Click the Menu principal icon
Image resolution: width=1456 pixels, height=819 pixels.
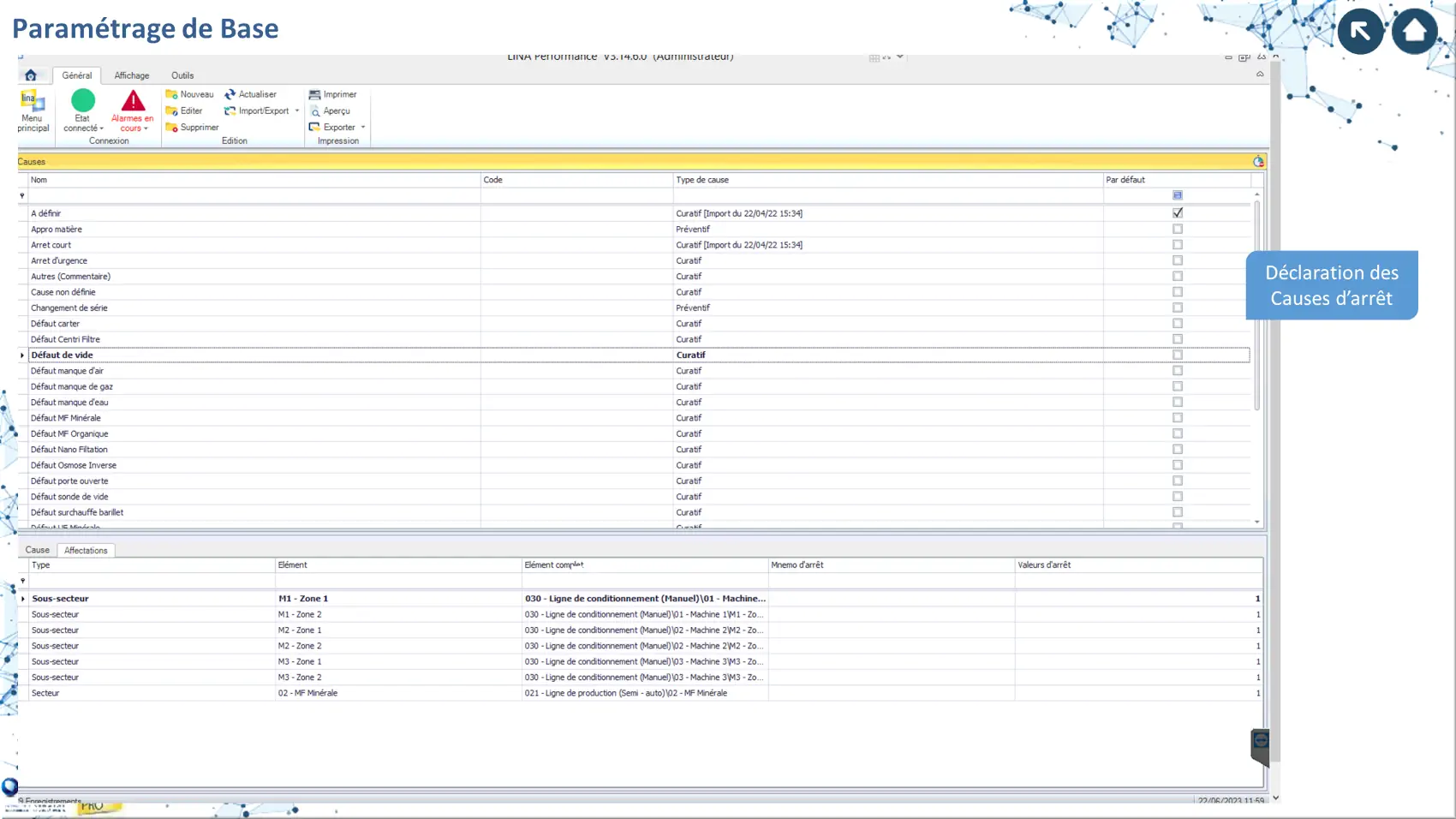click(x=33, y=103)
